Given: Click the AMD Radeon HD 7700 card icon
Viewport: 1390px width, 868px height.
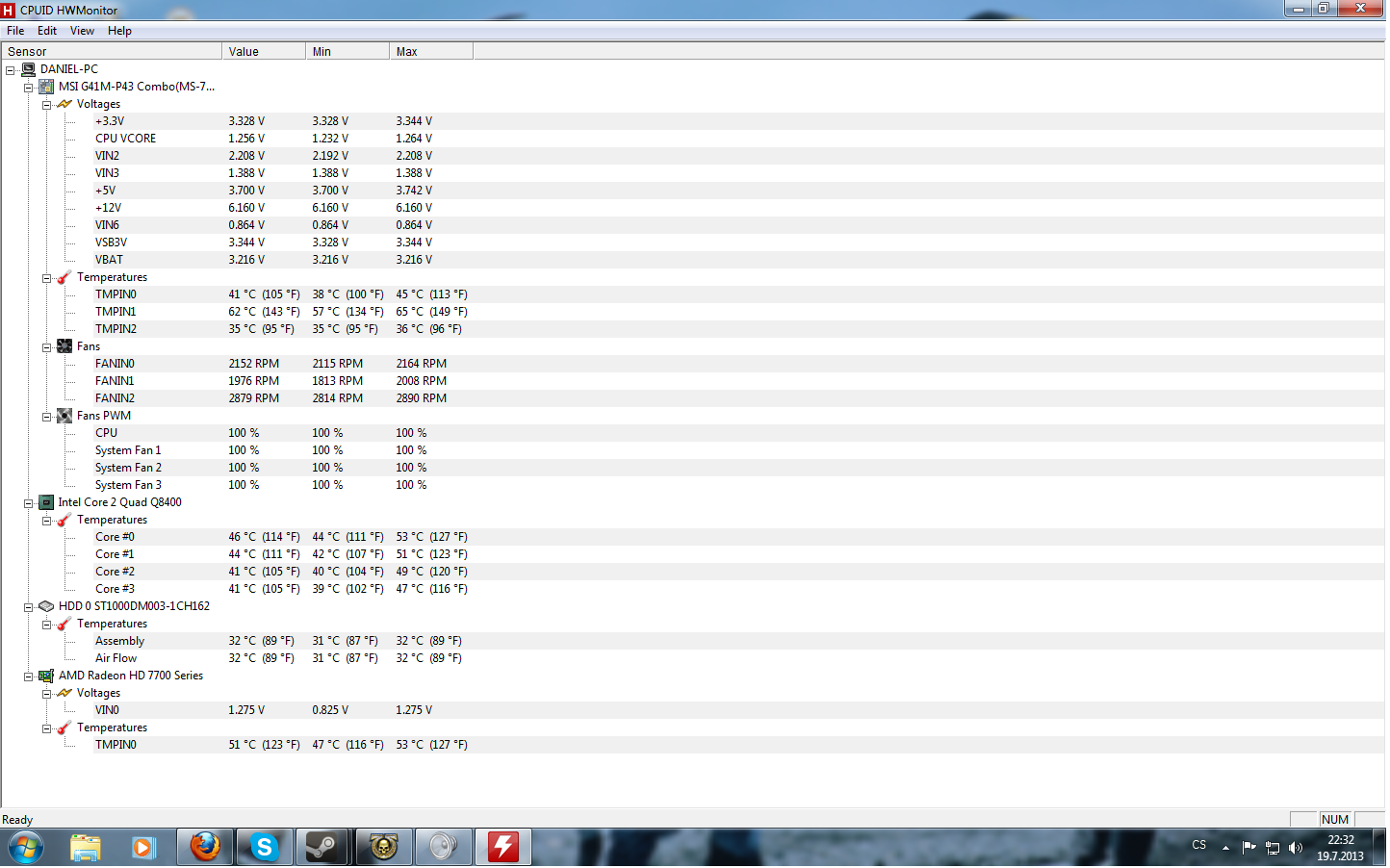Looking at the screenshot, I should 46,676.
